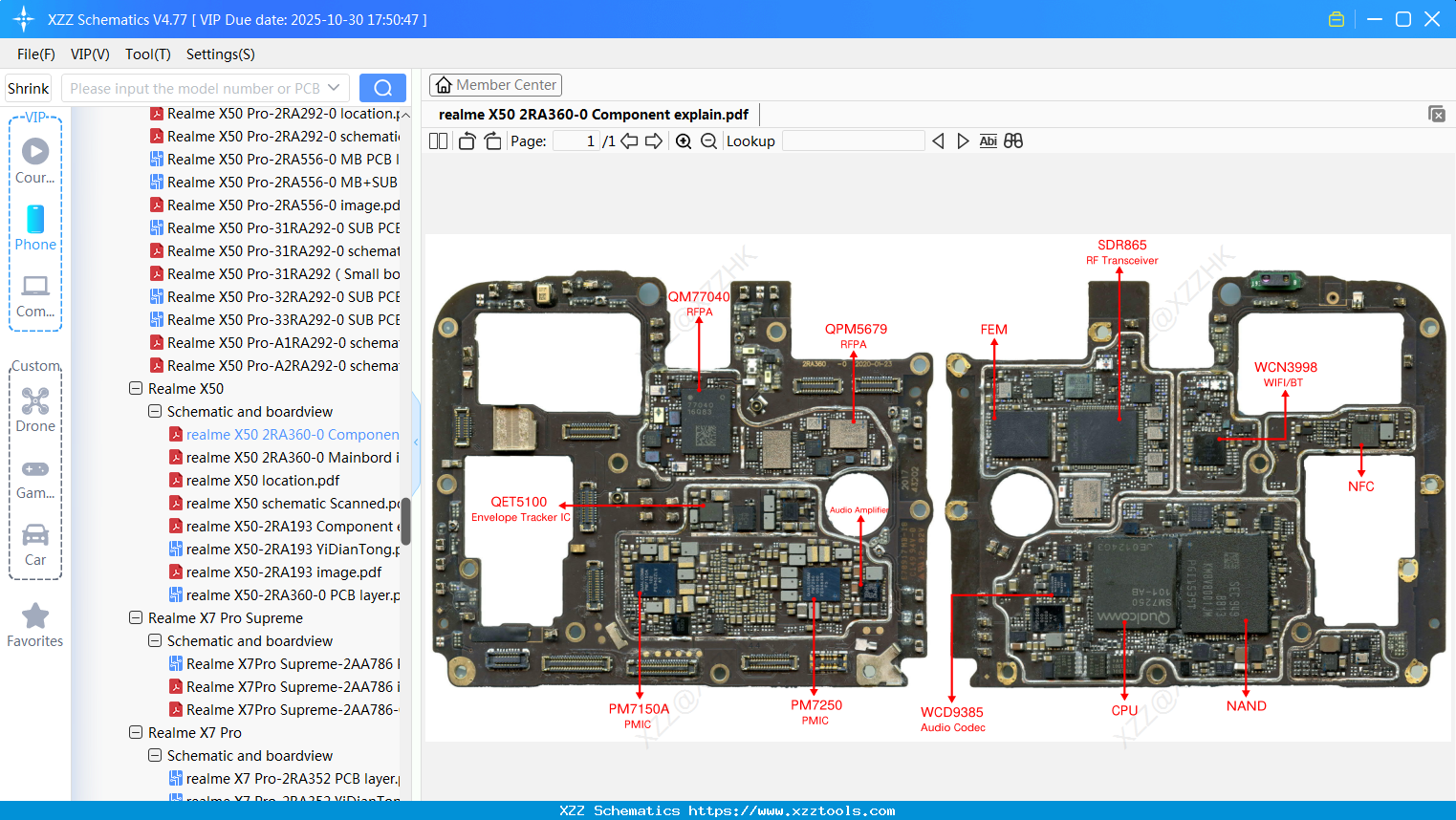Screen dimensions: 1456x820
Task: Click the Member Center button
Action: (495, 85)
